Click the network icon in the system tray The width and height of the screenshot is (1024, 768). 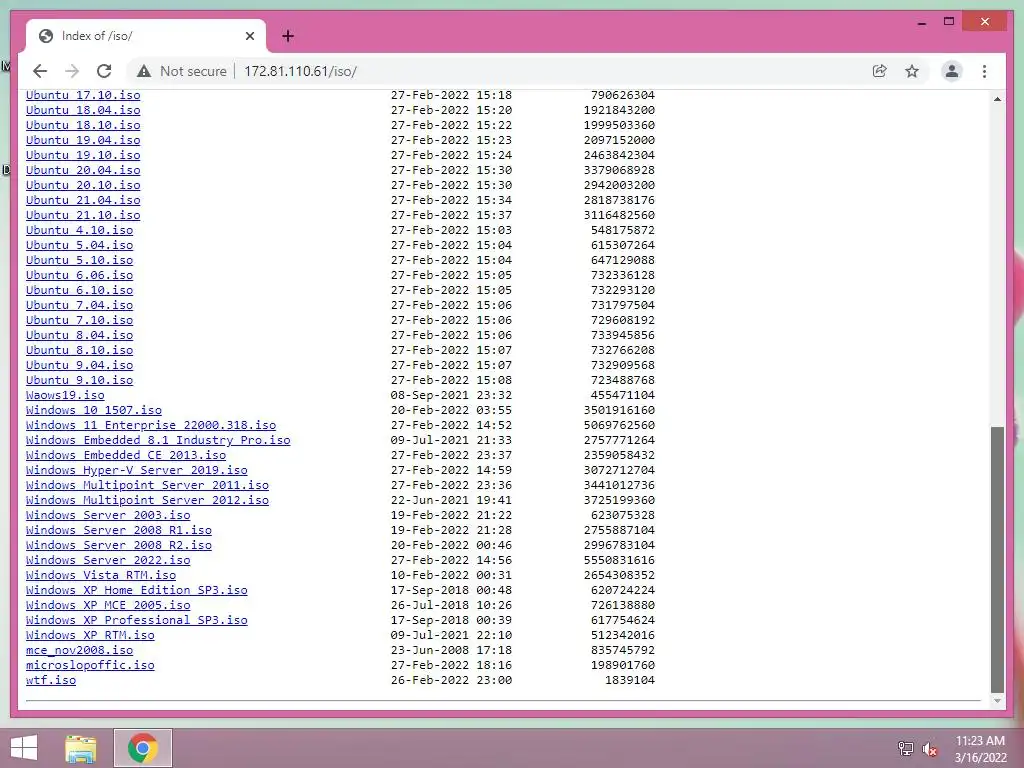click(905, 748)
